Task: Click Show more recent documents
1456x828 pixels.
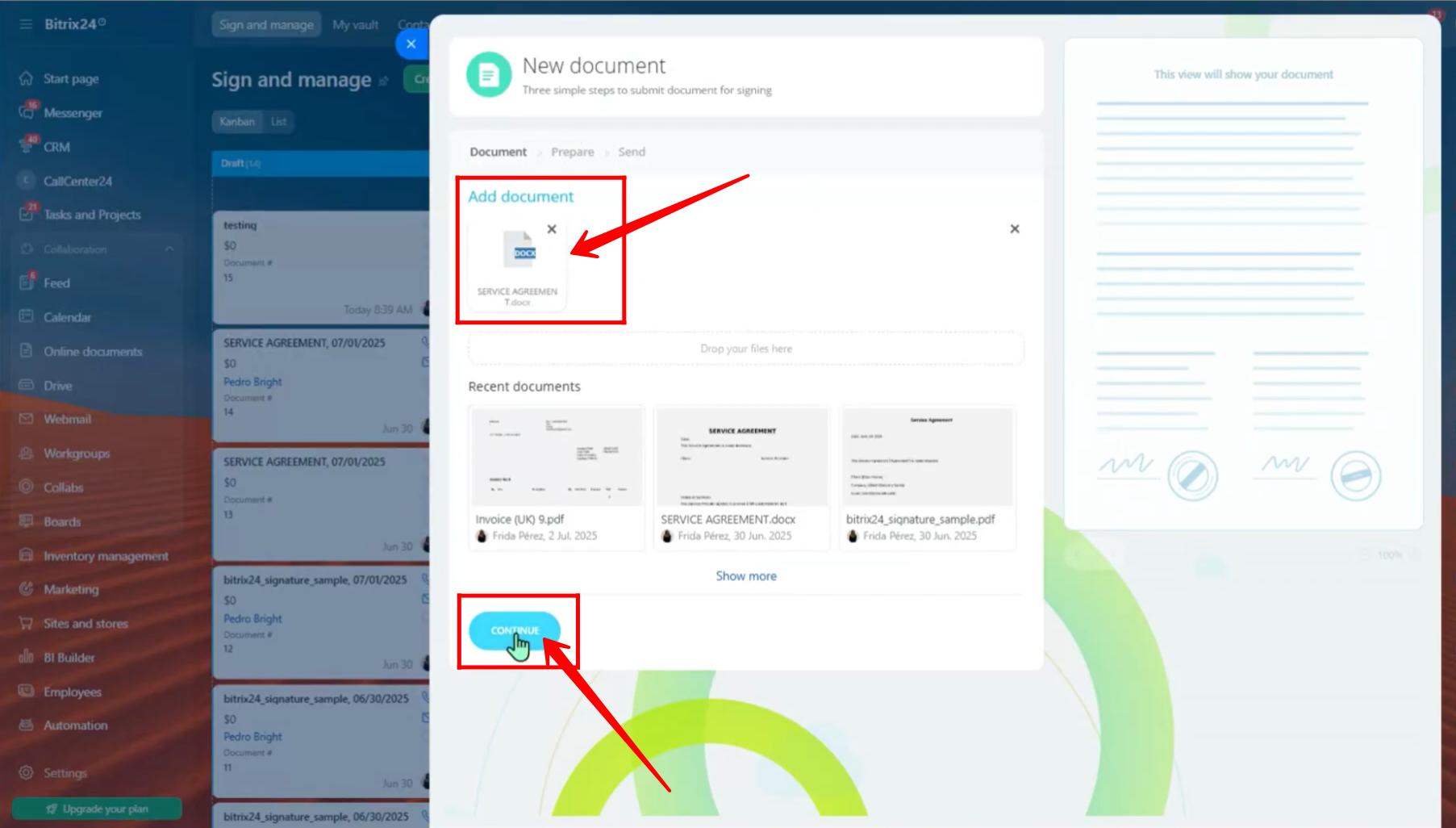Action: pos(746,576)
